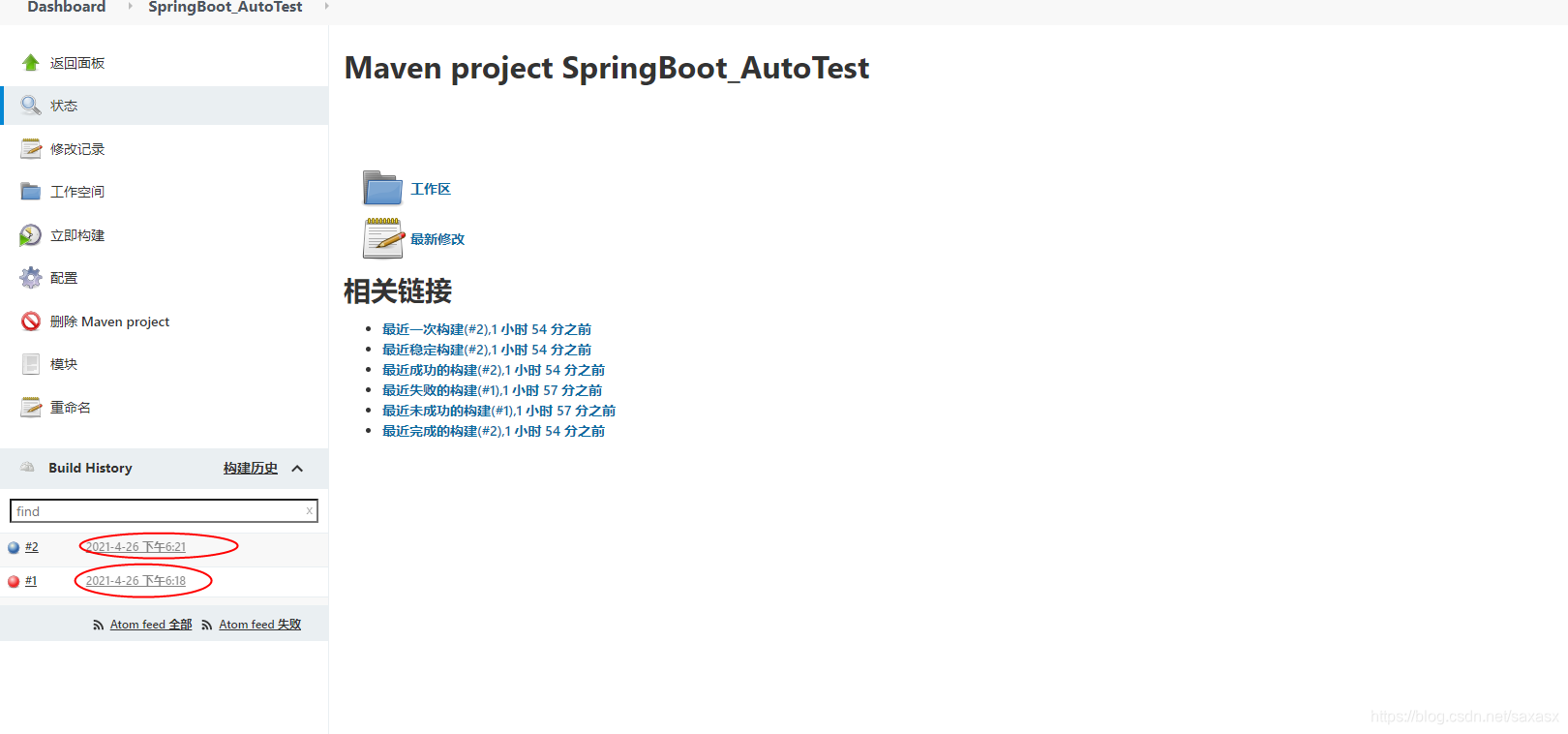Click the blue status ball for build #2
The height and width of the screenshot is (734, 1568).
click(x=14, y=547)
